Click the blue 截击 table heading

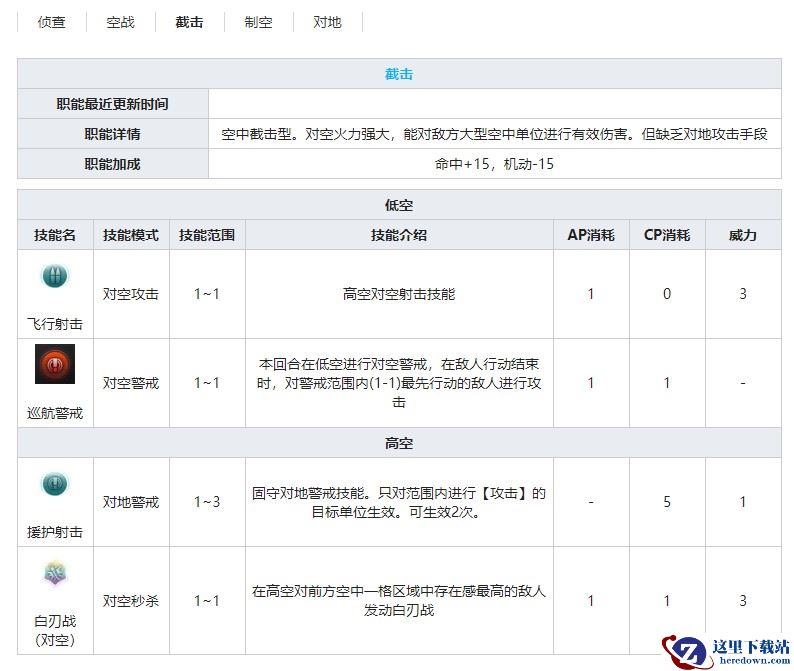pyautogui.click(x=399, y=74)
